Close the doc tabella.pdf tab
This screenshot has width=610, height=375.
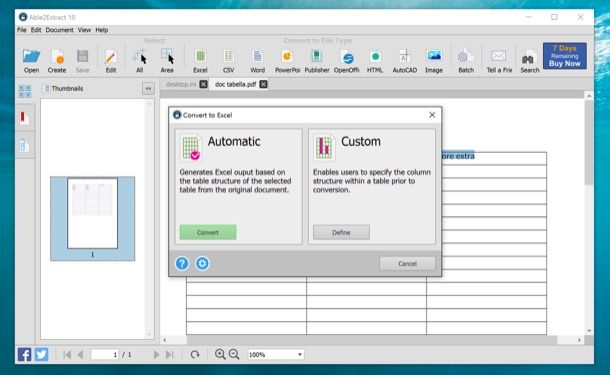pyautogui.click(x=263, y=84)
